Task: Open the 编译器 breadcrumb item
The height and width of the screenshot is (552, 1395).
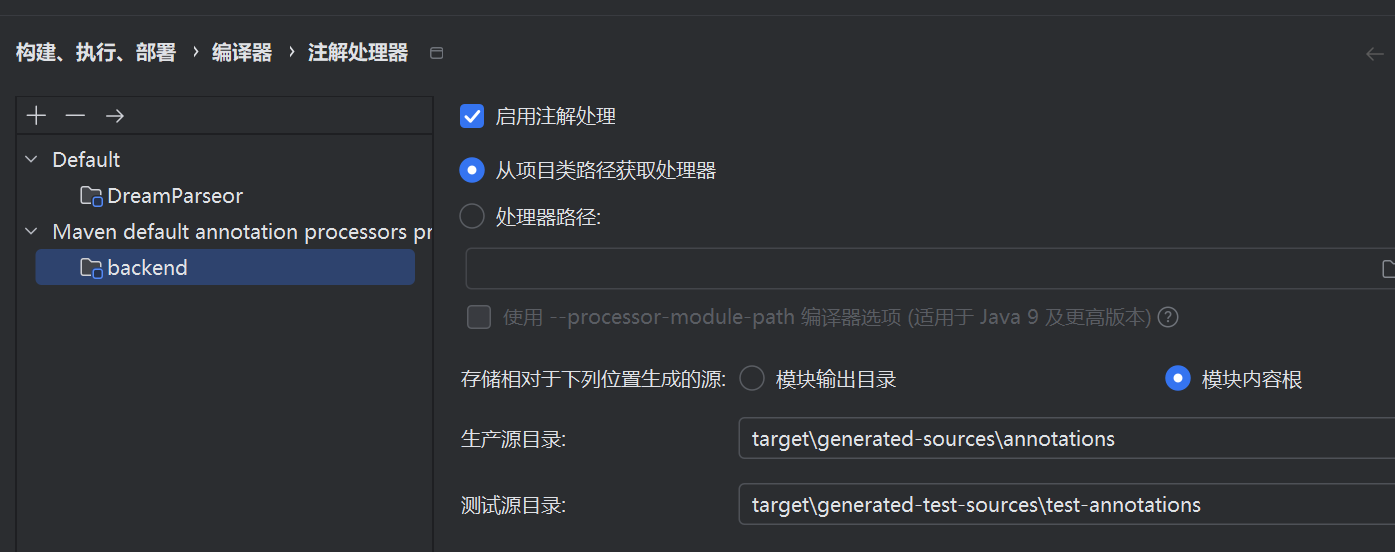Action: 242,53
